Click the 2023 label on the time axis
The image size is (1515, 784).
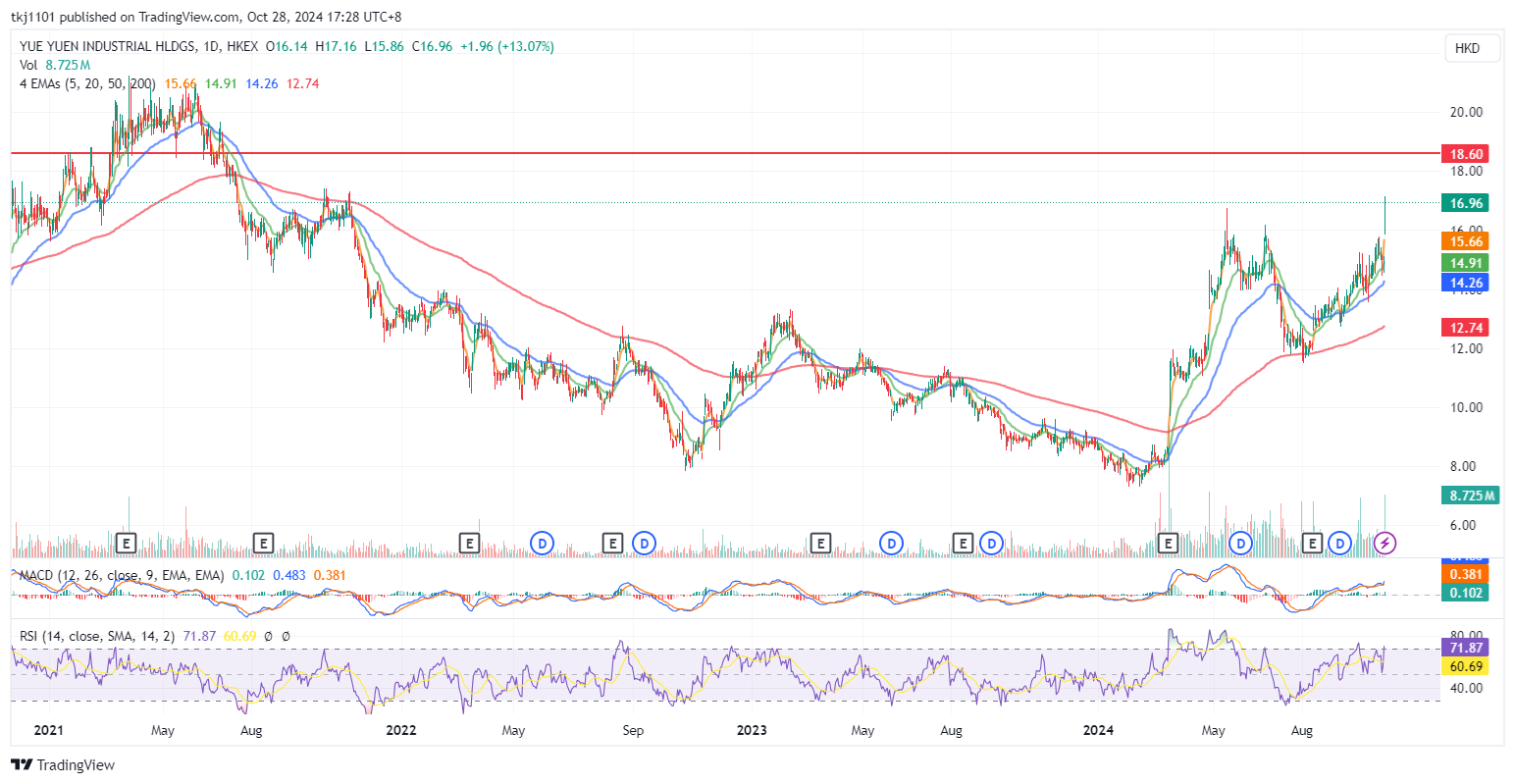click(x=751, y=730)
